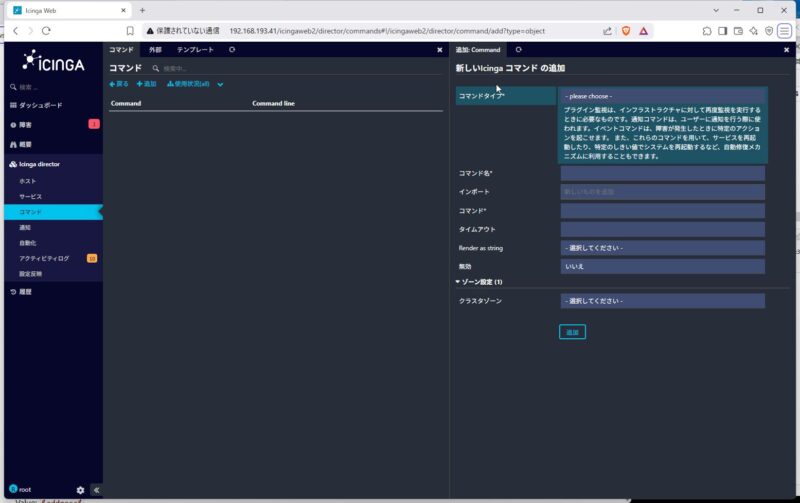Open settings gear in sidebar footer
Image resolution: width=800 pixels, height=503 pixels.
(x=80, y=490)
